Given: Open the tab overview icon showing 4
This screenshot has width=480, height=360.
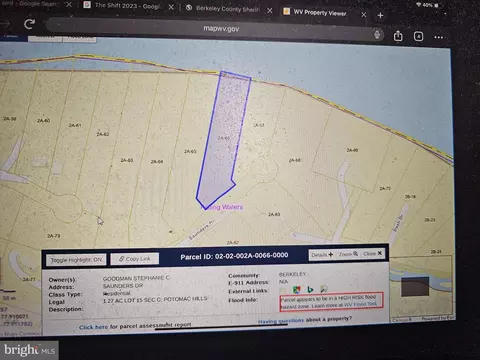Looking at the screenshot, I should (x=419, y=36).
